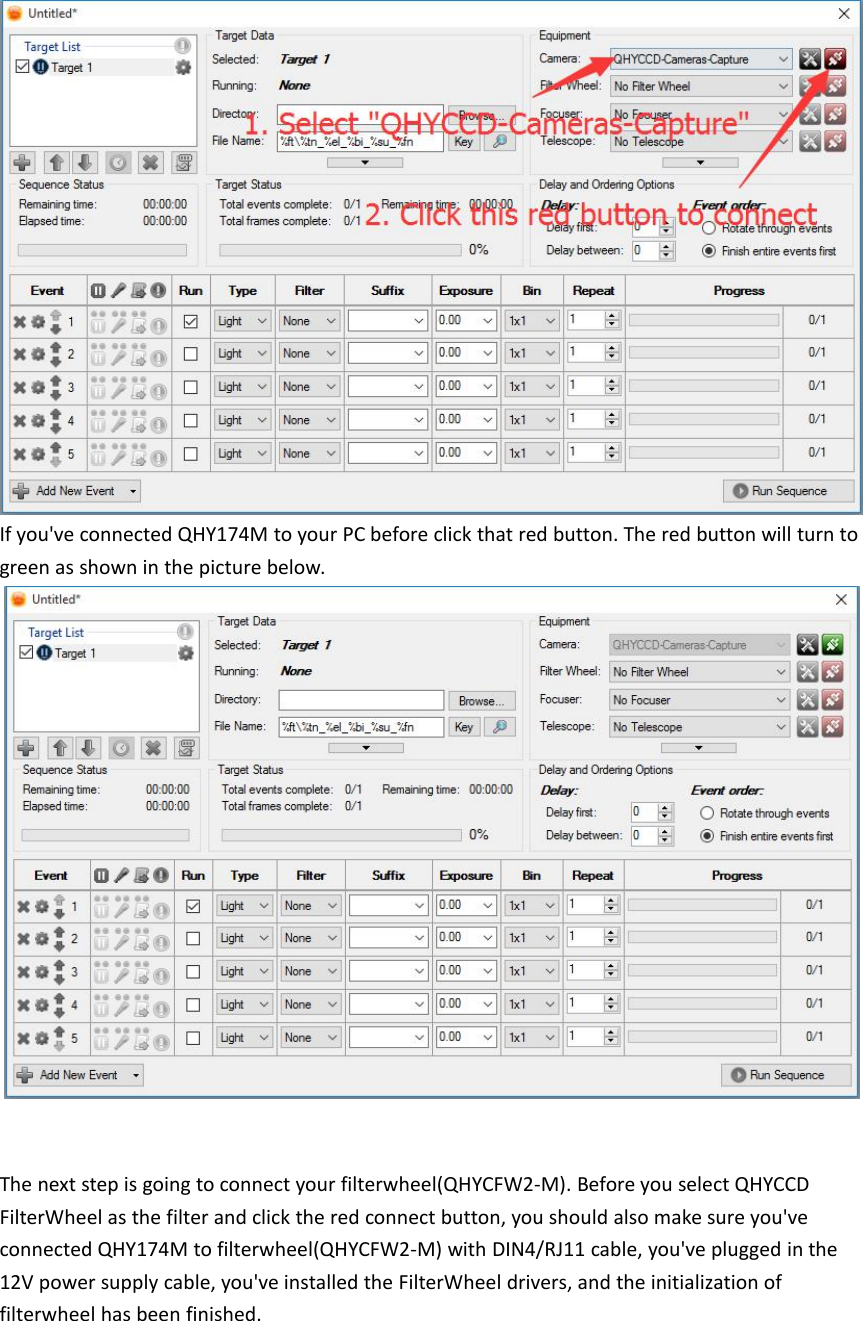The image size is (863, 1321).
Task: Enable the Run checkbox for event 2
Action: point(189,352)
